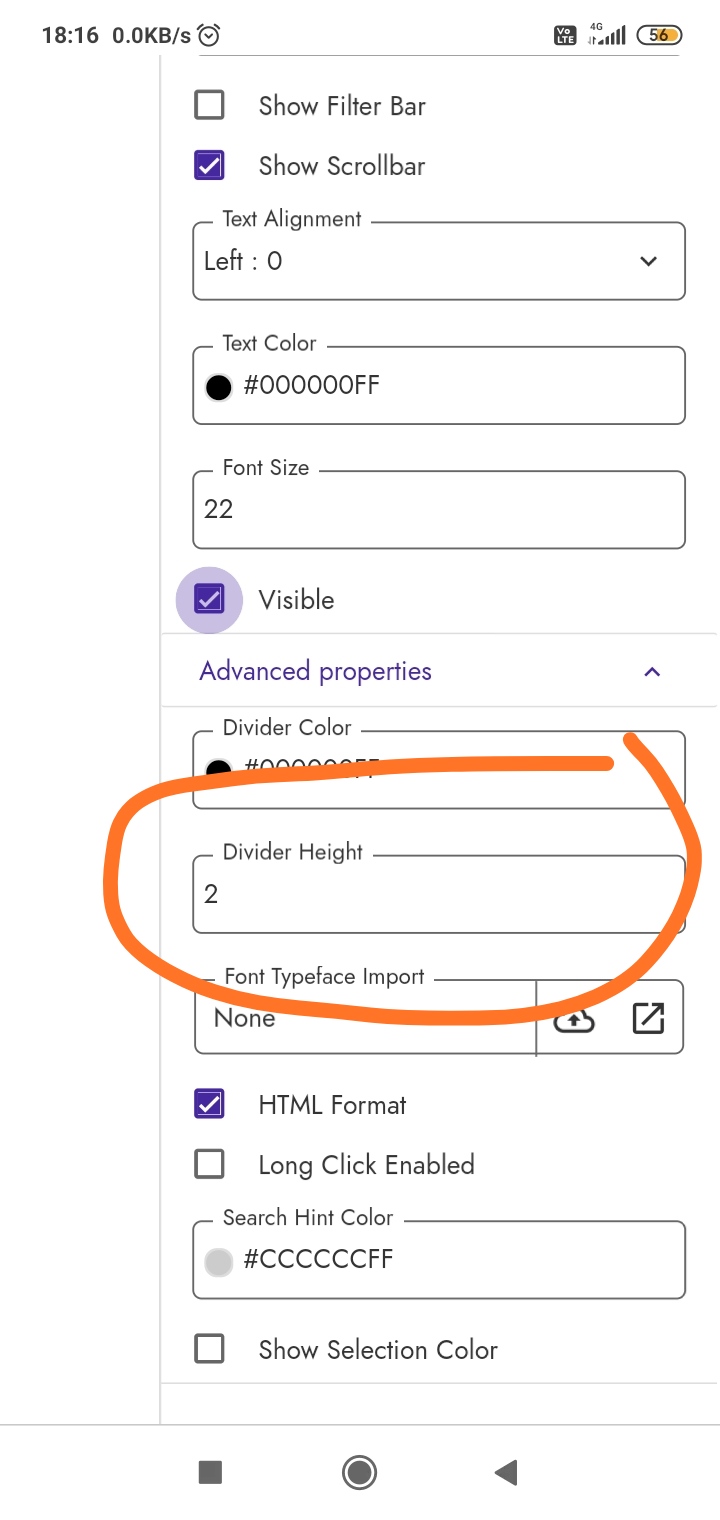
Task: Uncheck the Show Scrollbar checkbox
Action: click(x=209, y=165)
